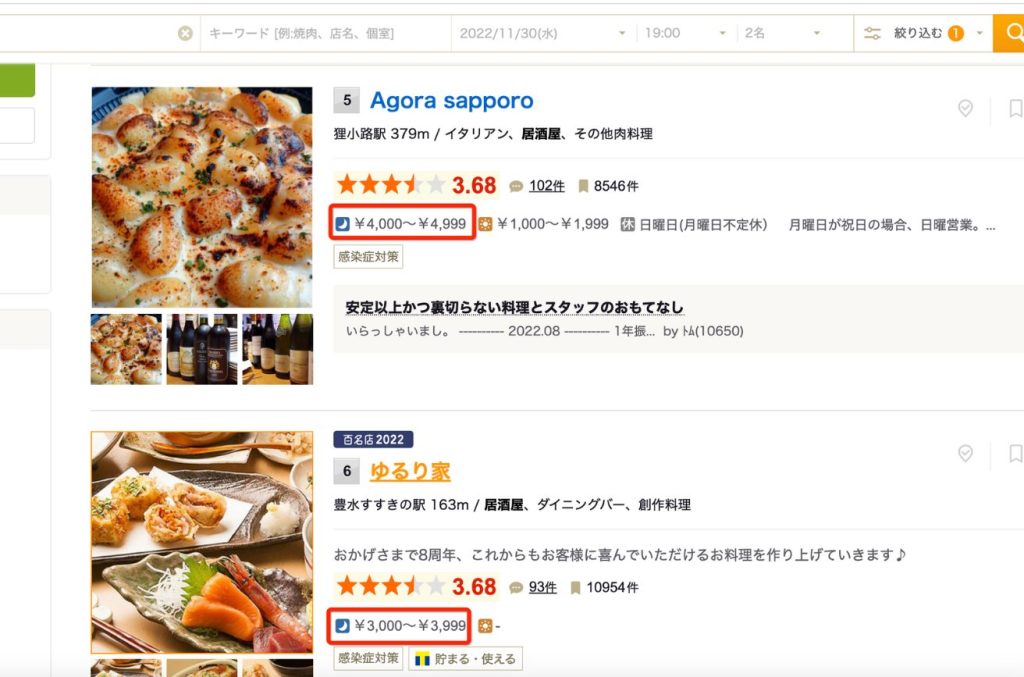Click the keyword input field
Image resolution: width=1024 pixels, height=677 pixels.
coord(325,33)
